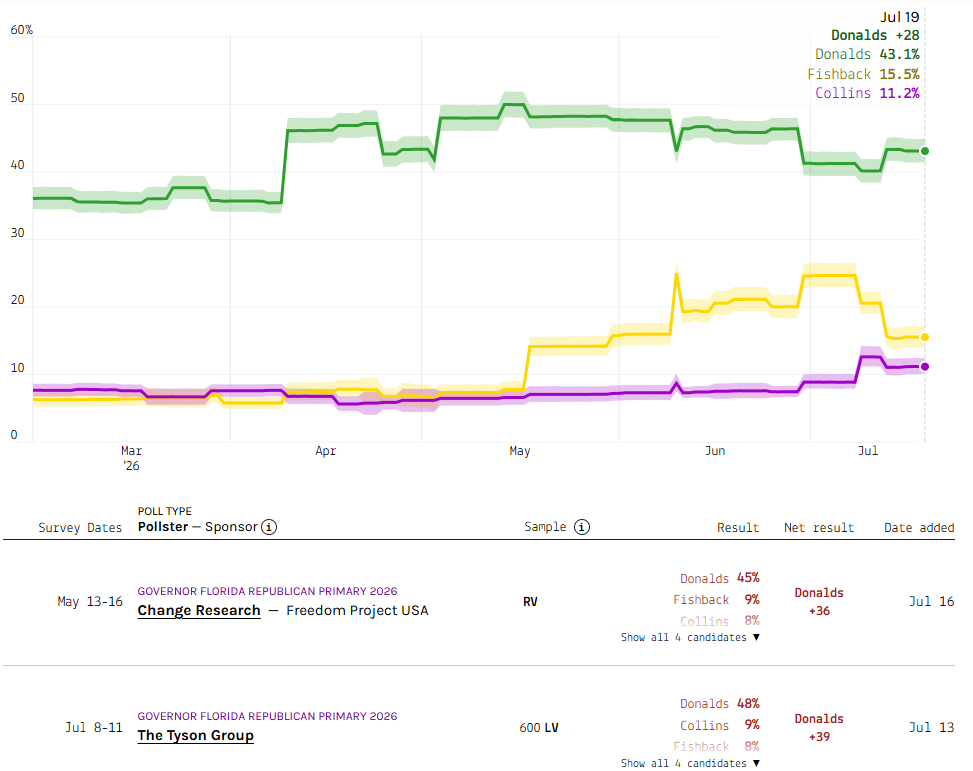Expand all 4 candidates for Tyson Group poll
Viewport: 973px width, 771px height.
point(690,764)
